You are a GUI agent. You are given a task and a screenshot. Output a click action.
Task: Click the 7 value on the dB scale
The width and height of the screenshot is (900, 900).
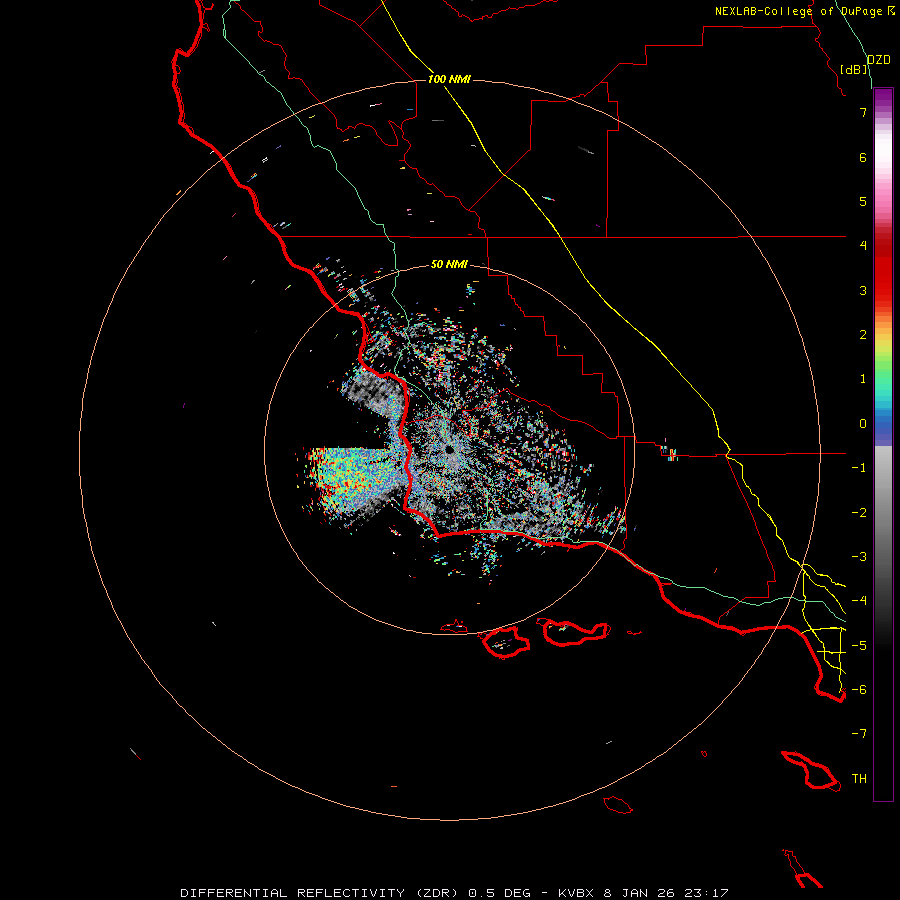tap(863, 112)
